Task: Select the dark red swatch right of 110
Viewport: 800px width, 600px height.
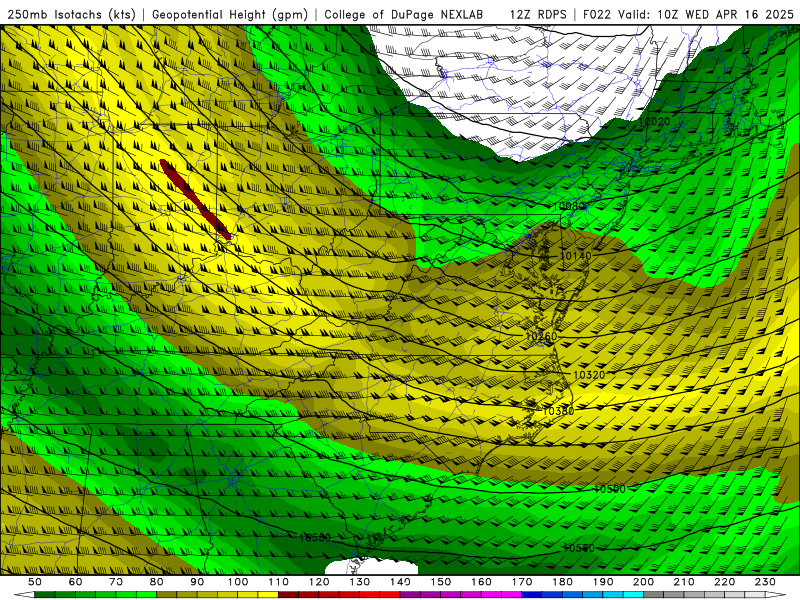Action: [288, 595]
